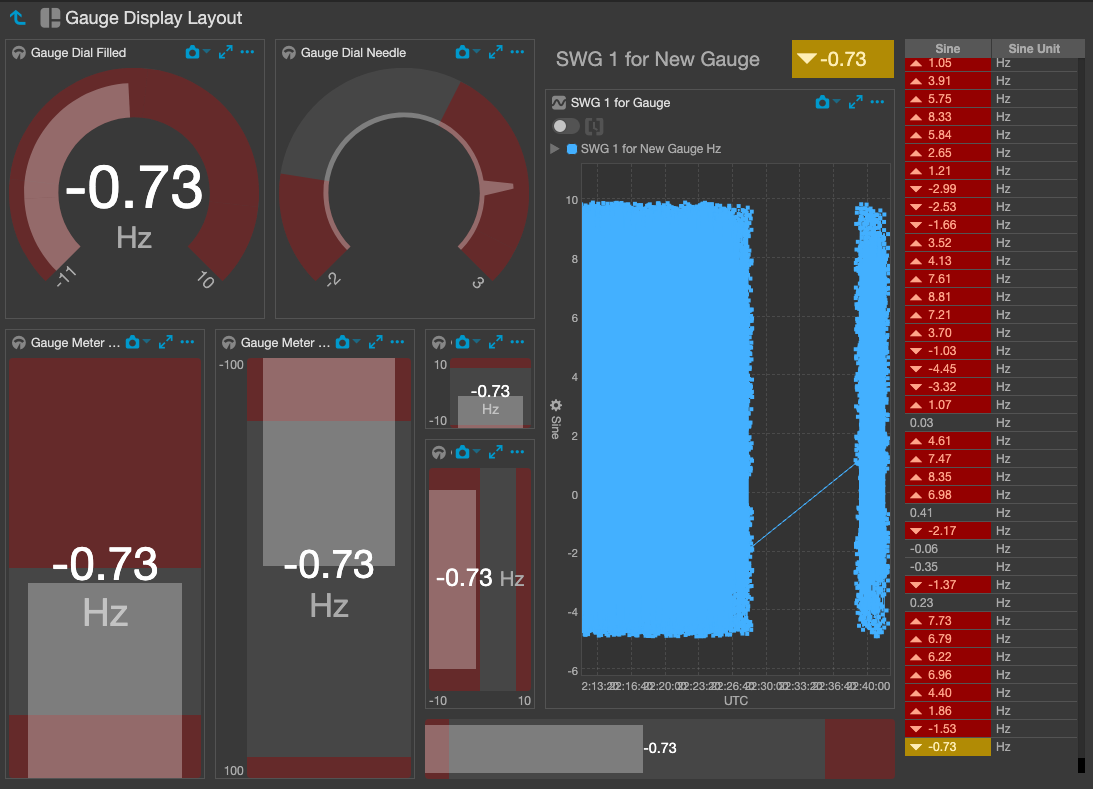
Task: Take a snapshot of SWG 1 for Gauge plot
Action: [823, 102]
